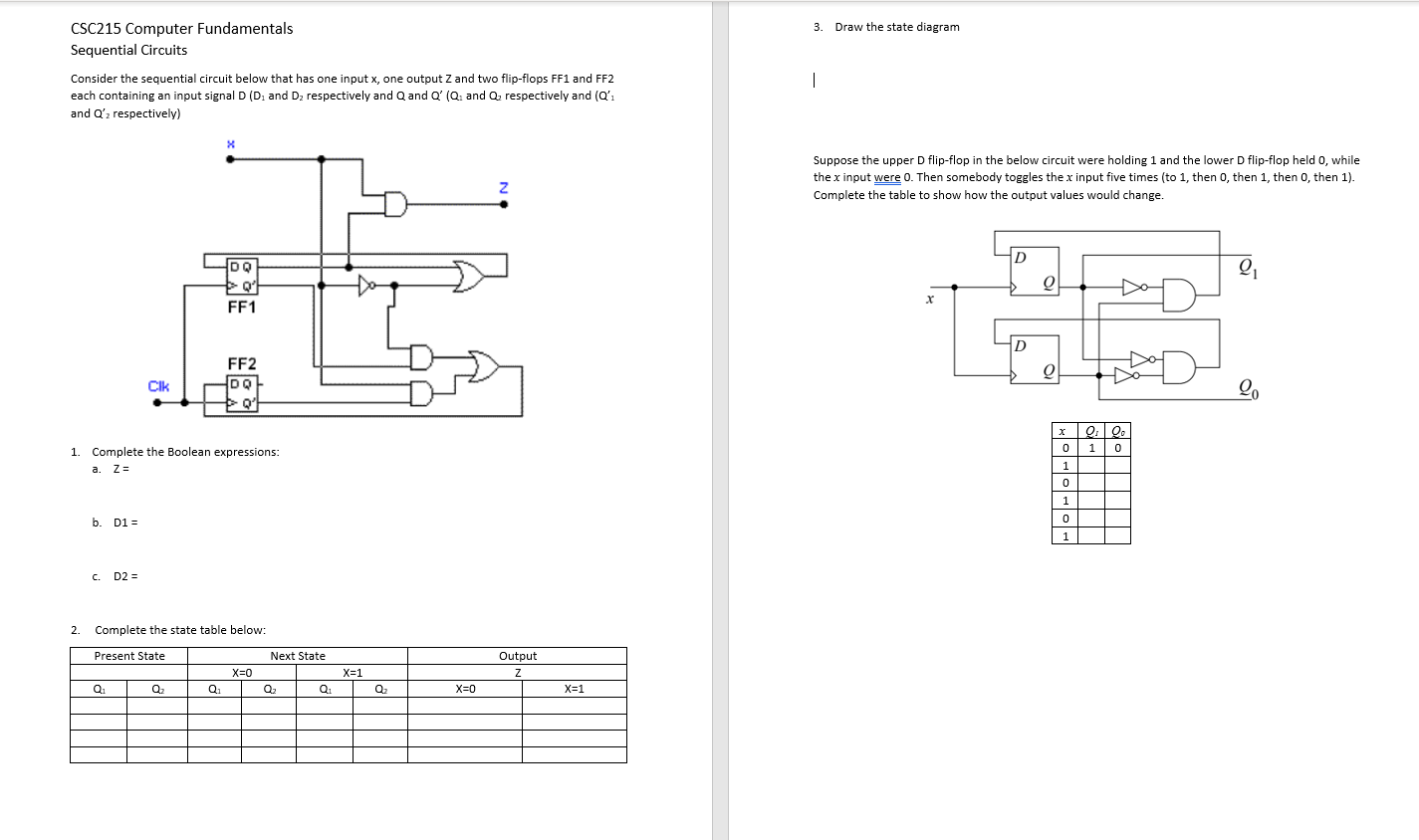
Task: Click the inverter bubble near the Q0 gate
Action: point(1135,376)
